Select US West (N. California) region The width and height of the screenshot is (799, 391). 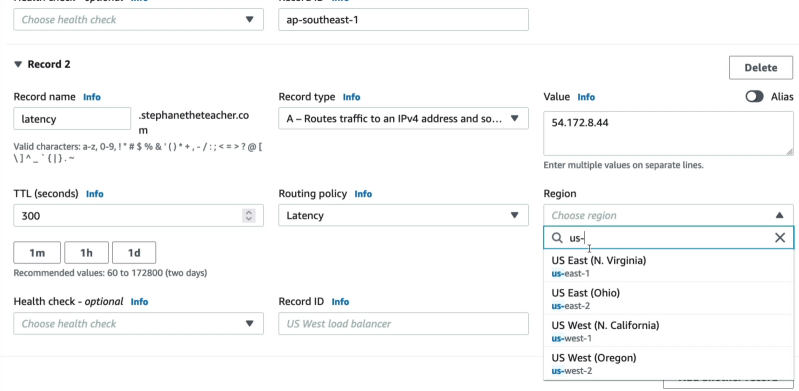point(668,331)
